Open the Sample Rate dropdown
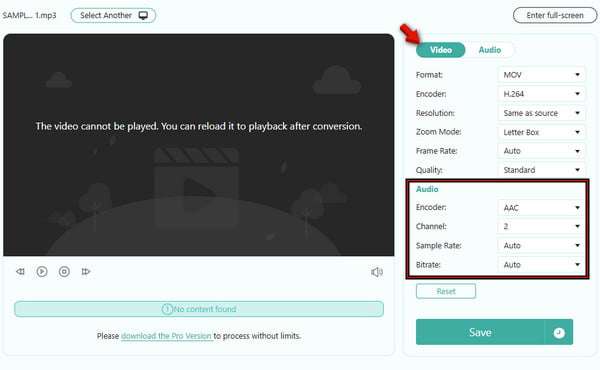 pyautogui.click(x=541, y=245)
